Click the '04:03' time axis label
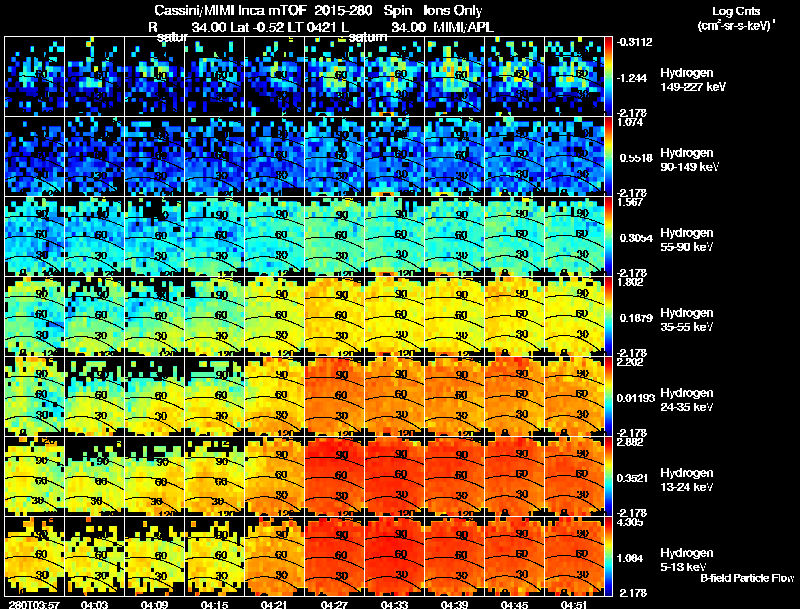This screenshot has height=609, width=800. pyautogui.click(x=94, y=604)
